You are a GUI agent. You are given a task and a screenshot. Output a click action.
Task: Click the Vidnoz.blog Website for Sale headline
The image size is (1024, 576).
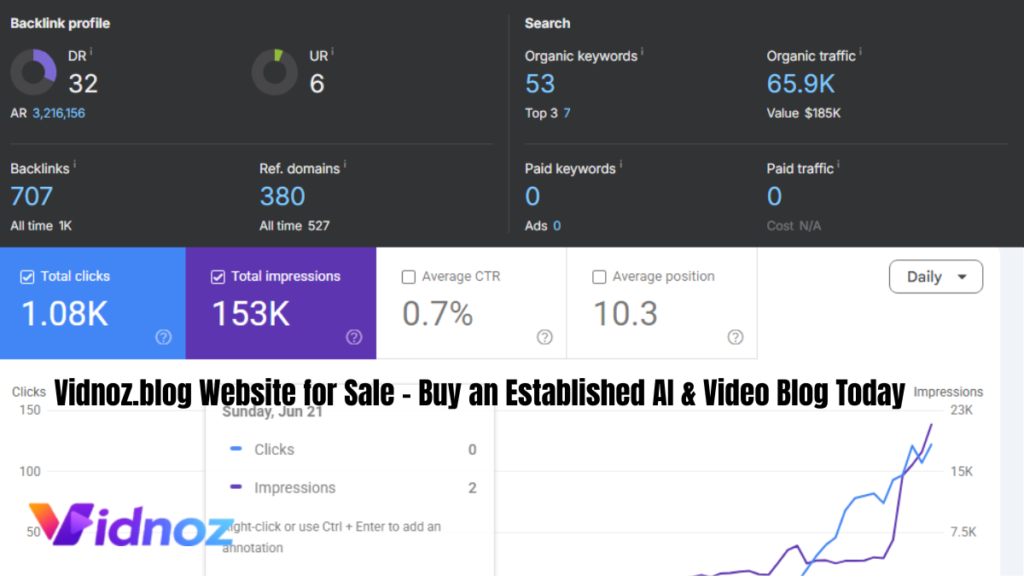[479, 392]
